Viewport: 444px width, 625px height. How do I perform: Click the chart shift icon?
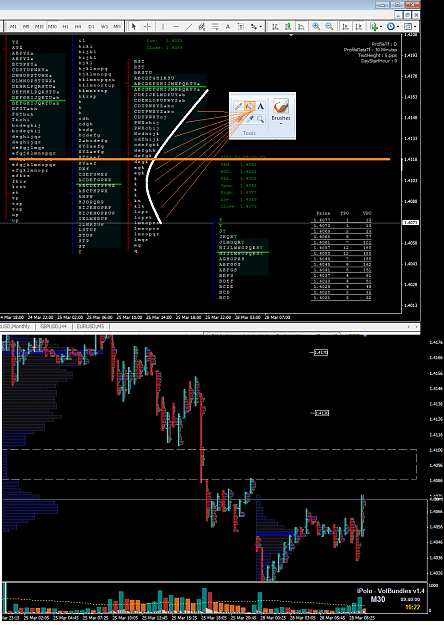pyautogui.click(x=359, y=26)
